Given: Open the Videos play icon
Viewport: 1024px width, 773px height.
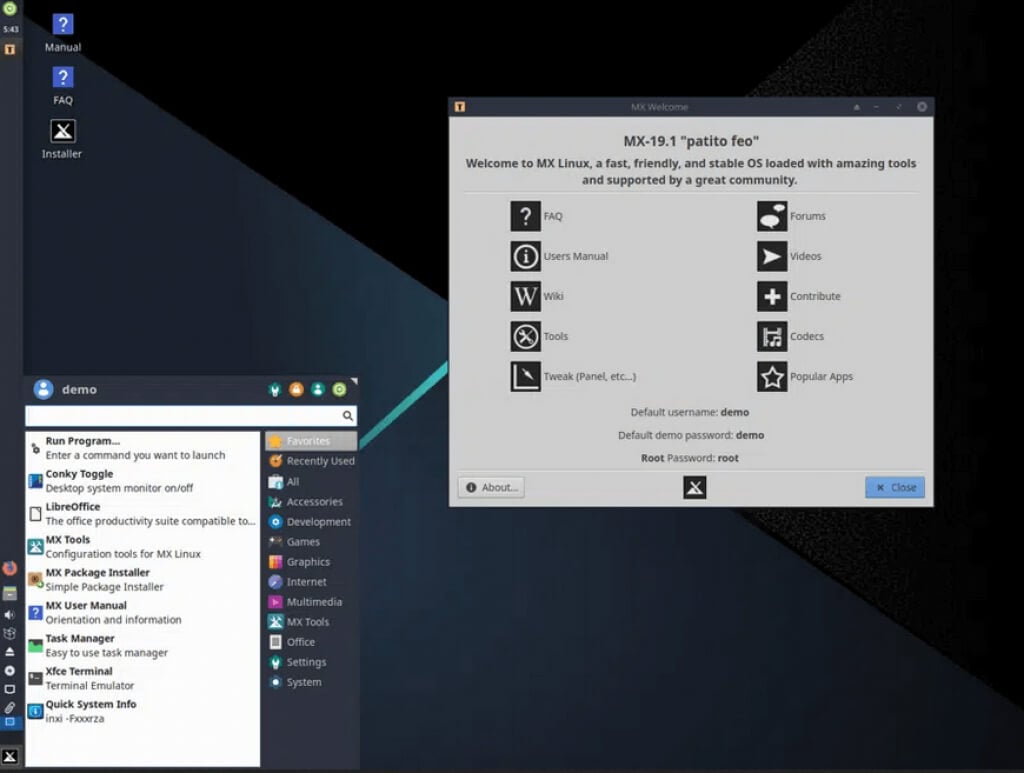Looking at the screenshot, I should click(772, 256).
